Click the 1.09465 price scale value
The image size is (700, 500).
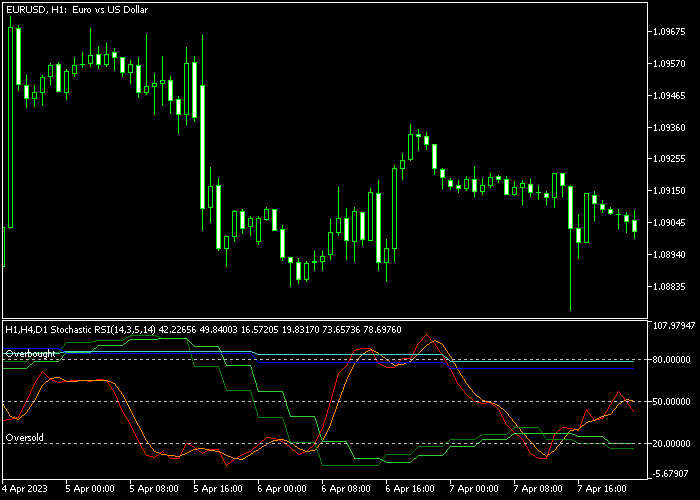tap(669, 96)
